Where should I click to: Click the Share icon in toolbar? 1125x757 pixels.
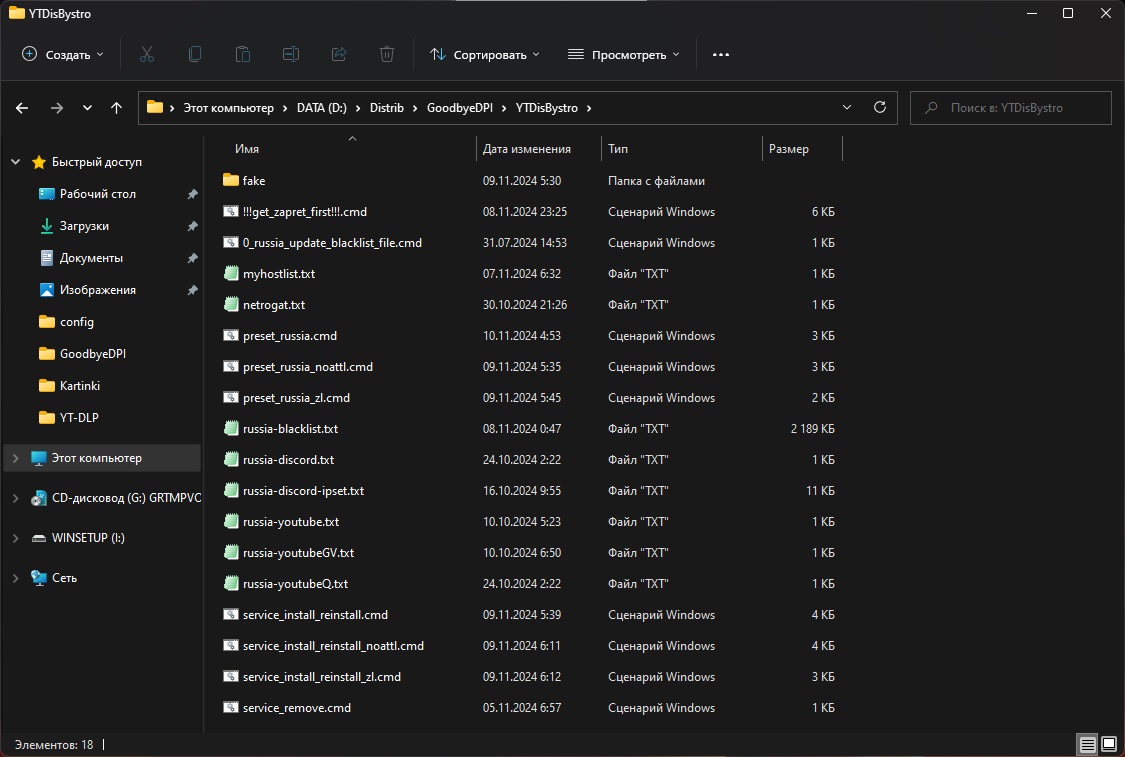(x=338, y=54)
